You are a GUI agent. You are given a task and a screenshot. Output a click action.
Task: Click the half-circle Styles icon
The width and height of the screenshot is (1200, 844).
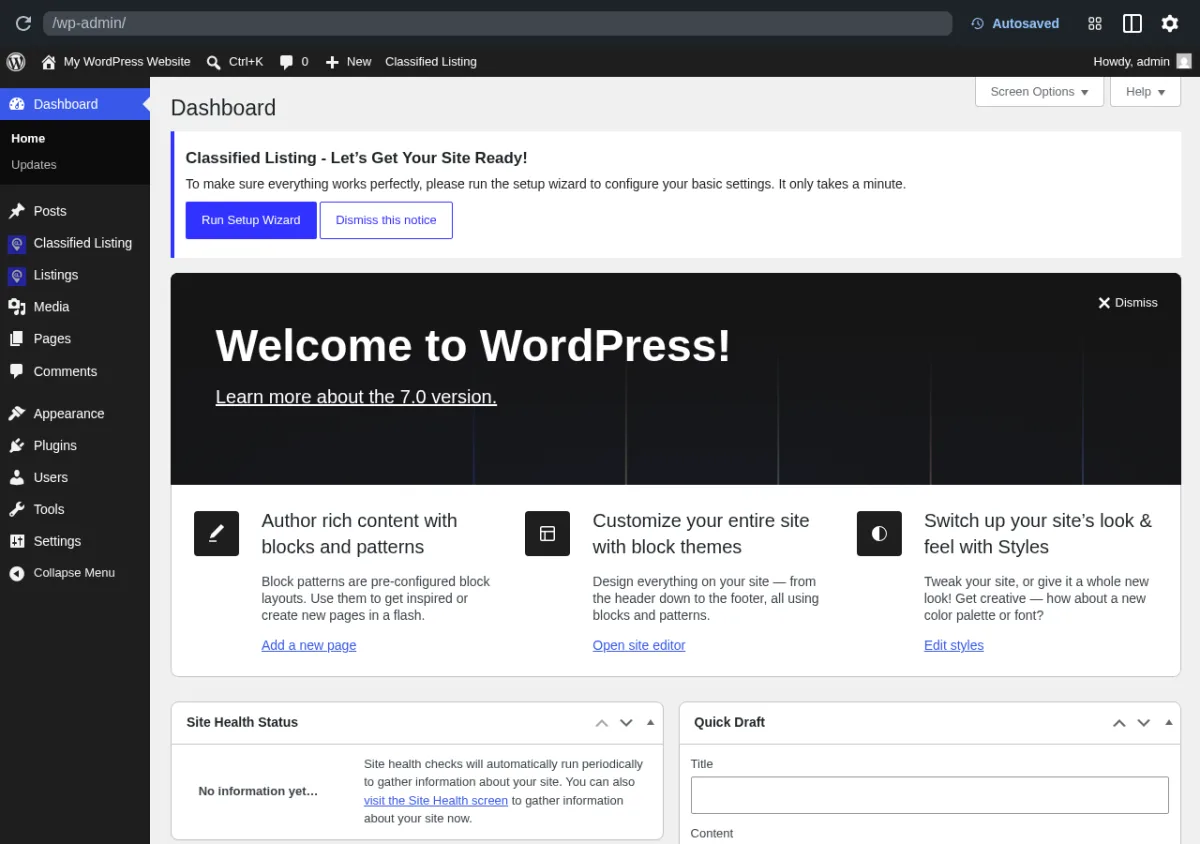[x=879, y=533]
